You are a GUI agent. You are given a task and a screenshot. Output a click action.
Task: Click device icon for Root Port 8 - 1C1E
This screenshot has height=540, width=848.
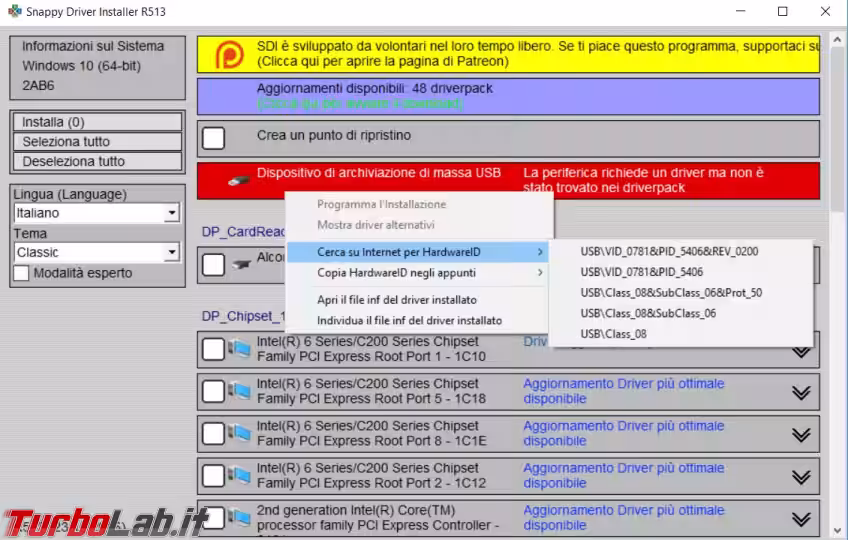tap(239, 433)
